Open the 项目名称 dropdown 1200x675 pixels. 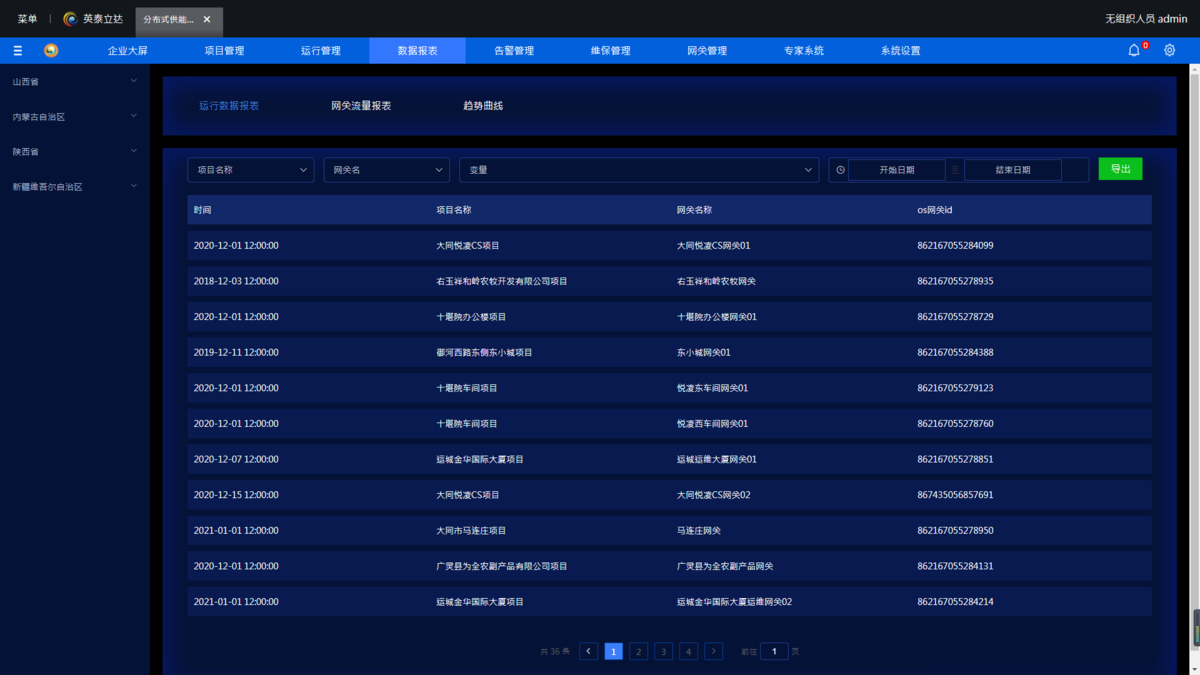pyautogui.click(x=250, y=170)
